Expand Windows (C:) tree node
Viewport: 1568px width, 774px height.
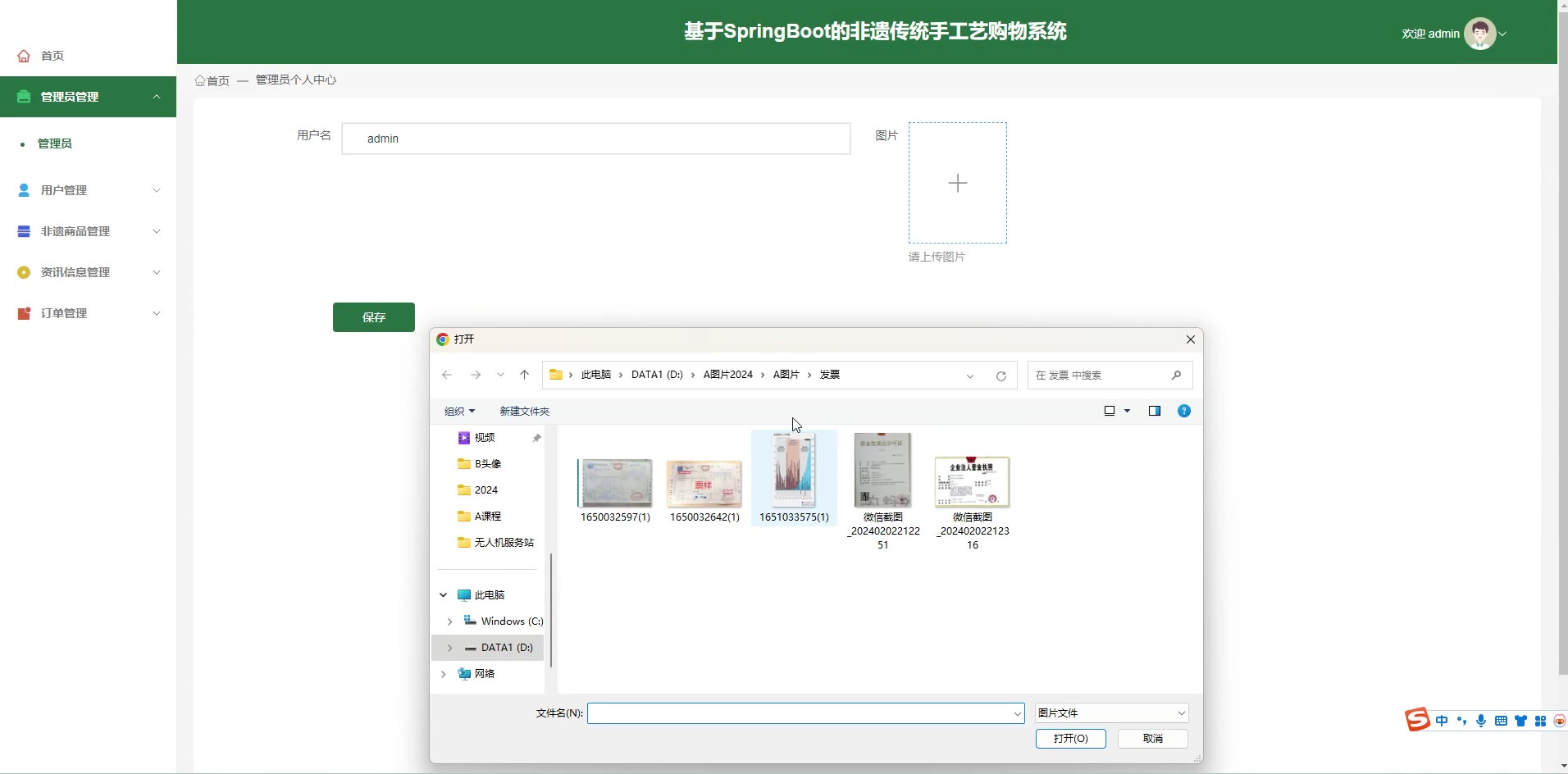(449, 621)
